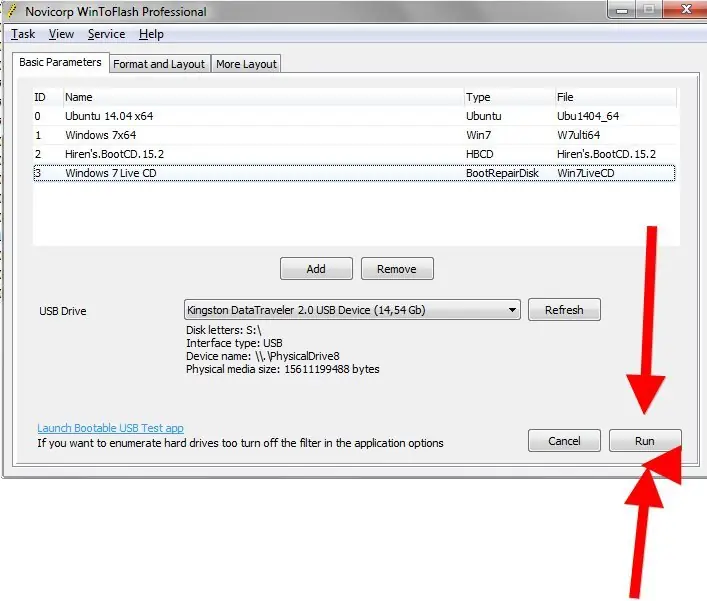
Task: Open the Help menu
Action: click(151, 34)
